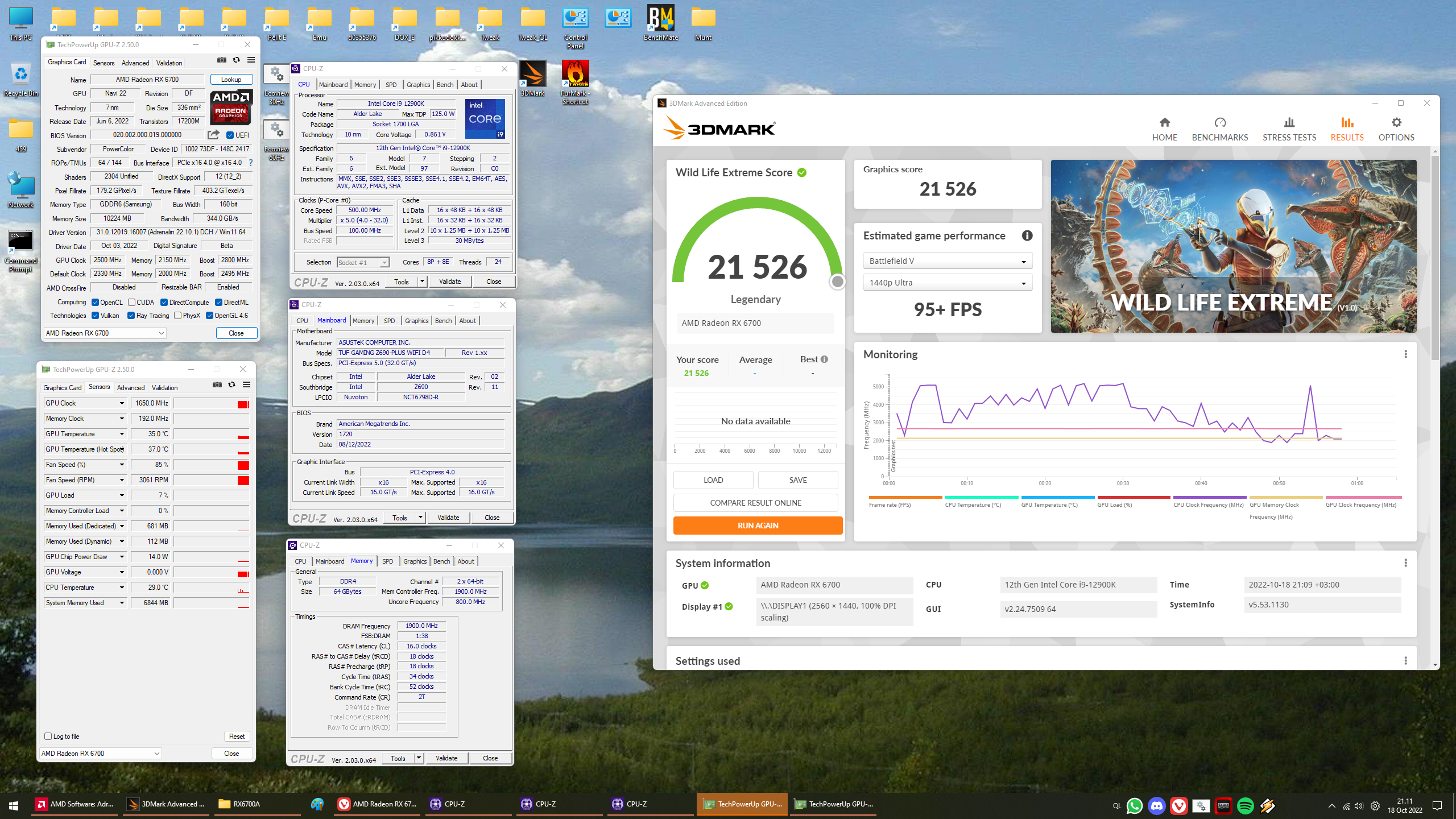Open GPU selection dropdown in GPU-Z Sensors window
The width and height of the screenshot is (1456, 819).
pyautogui.click(x=101, y=754)
